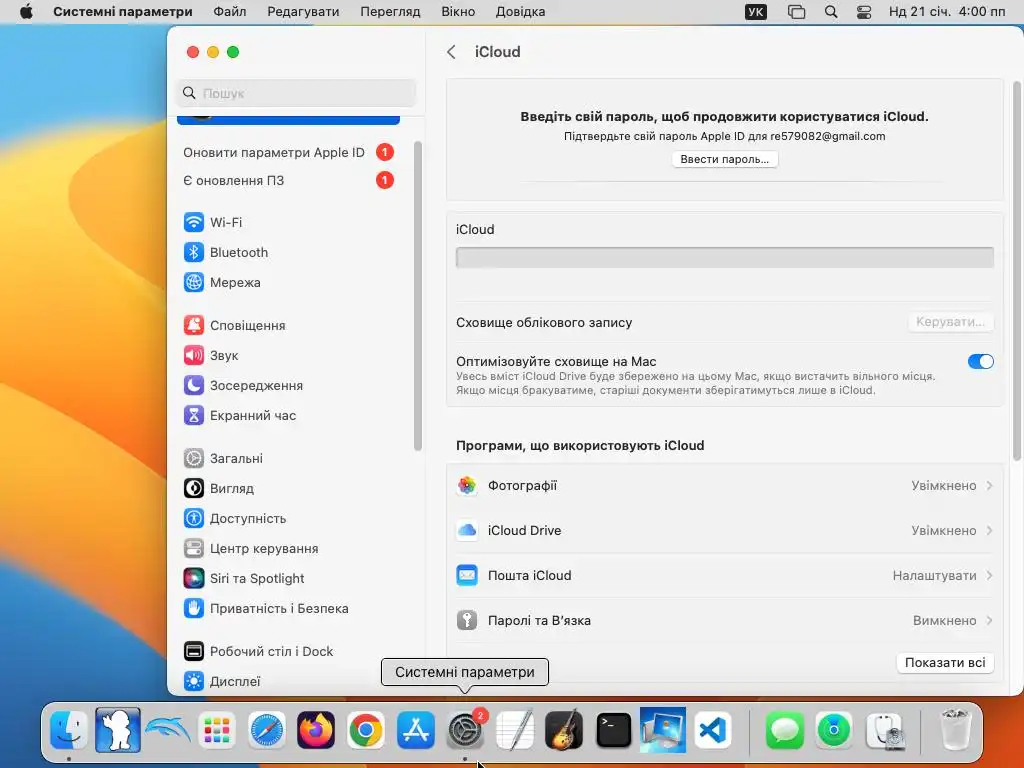Open Disk Utility from the Dock
1024x768 pixels.
884,729
